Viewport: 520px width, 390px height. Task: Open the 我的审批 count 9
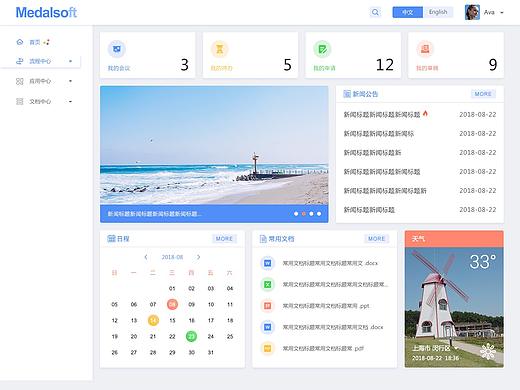[x=493, y=65]
